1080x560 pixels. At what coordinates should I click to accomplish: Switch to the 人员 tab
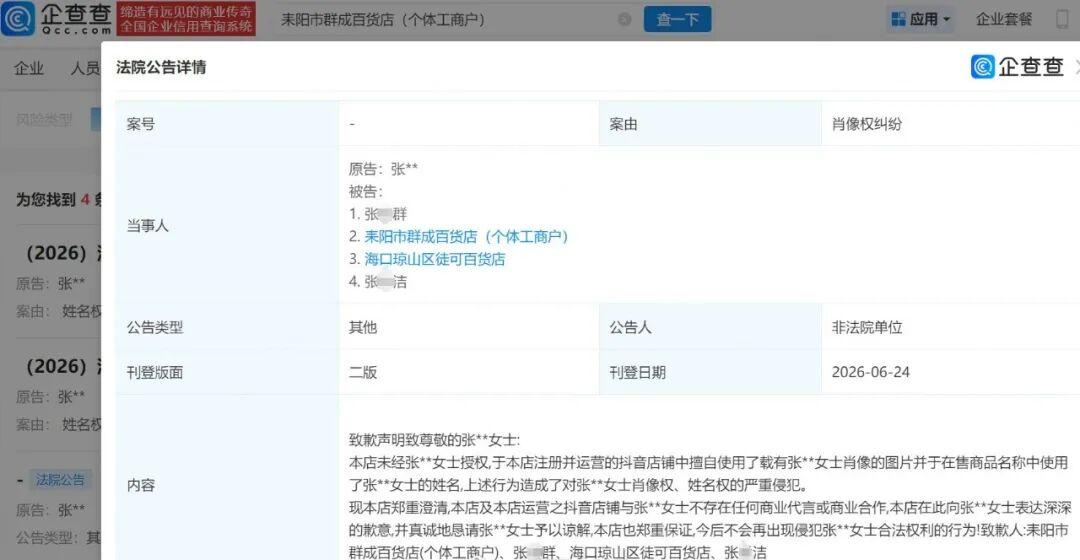click(85, 68)
